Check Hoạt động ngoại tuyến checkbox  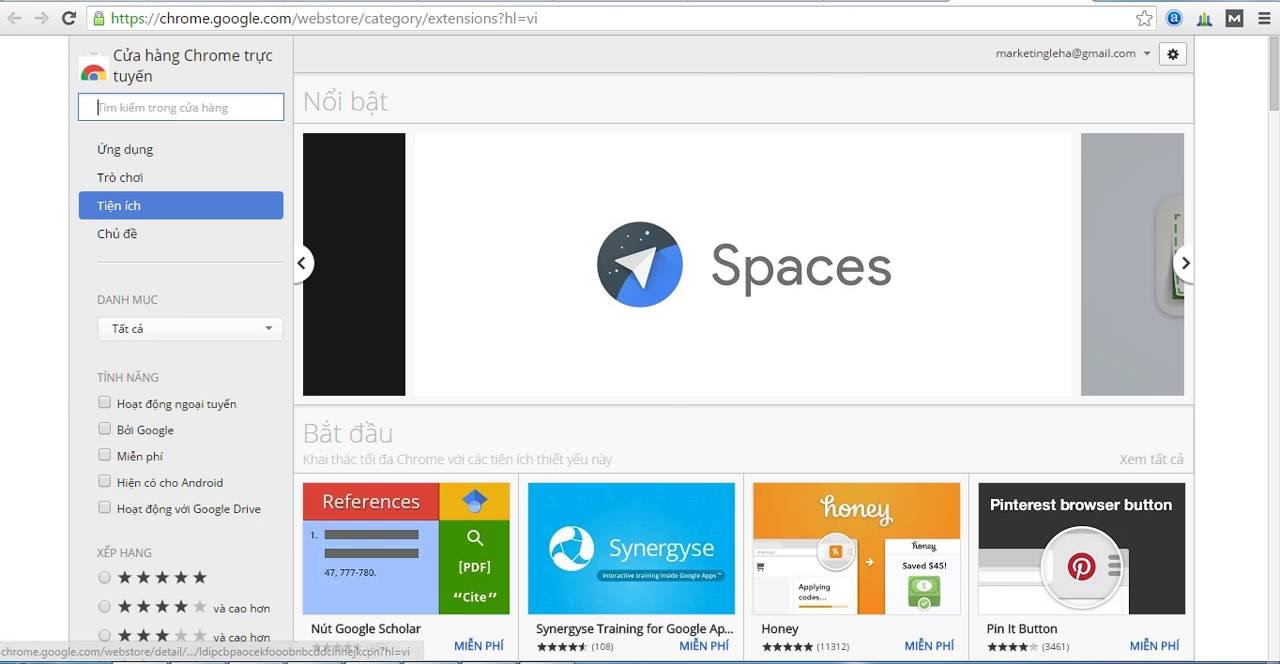(x=104, y=403)
